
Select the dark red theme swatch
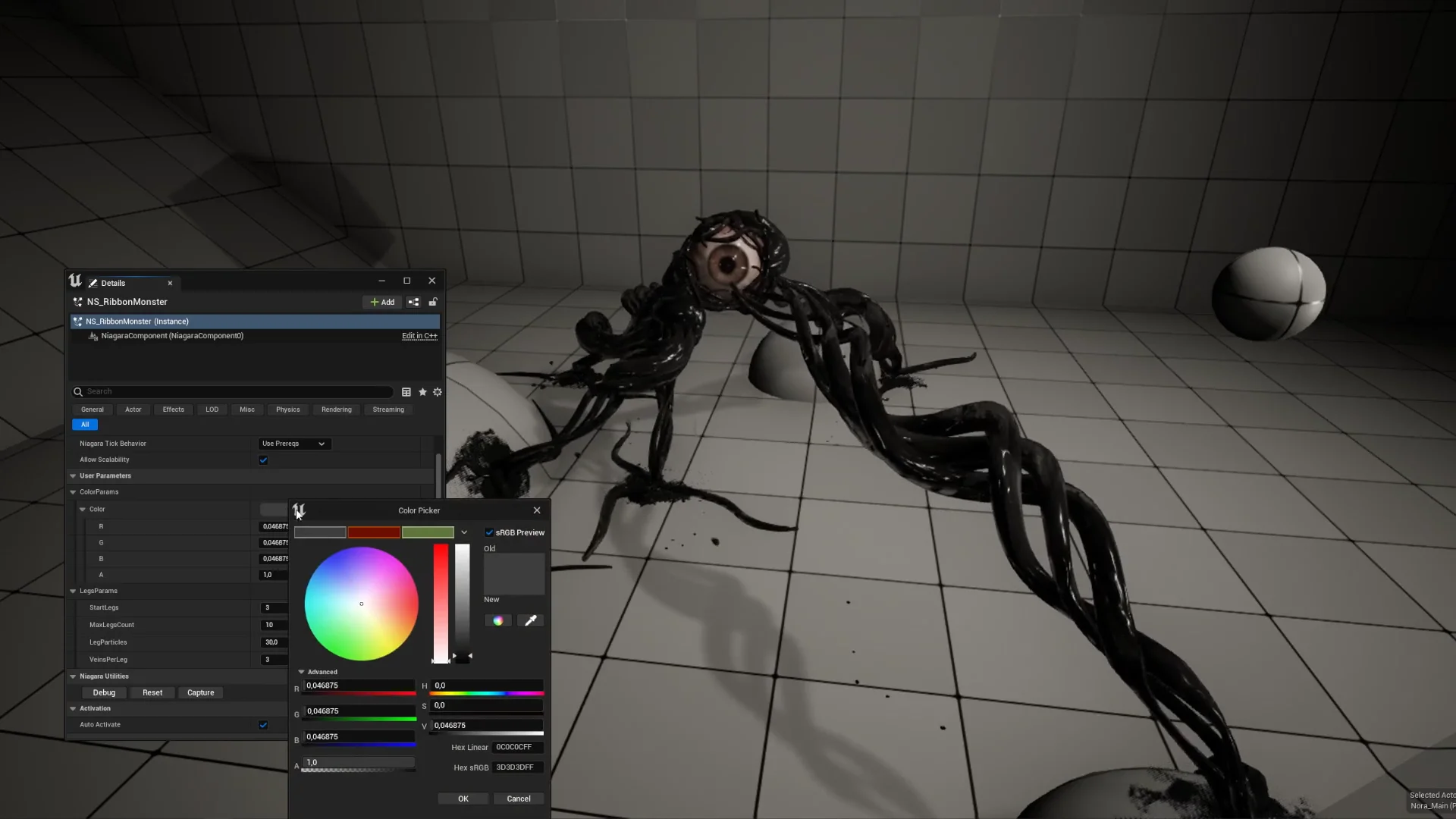[374, 532]
